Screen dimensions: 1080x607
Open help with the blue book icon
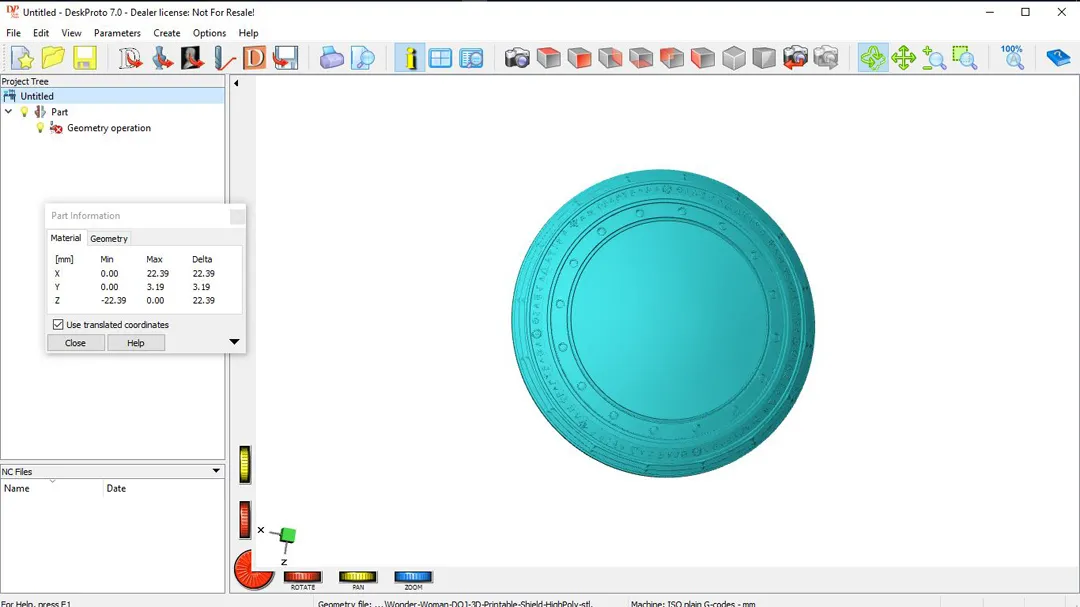[1058, 58]
